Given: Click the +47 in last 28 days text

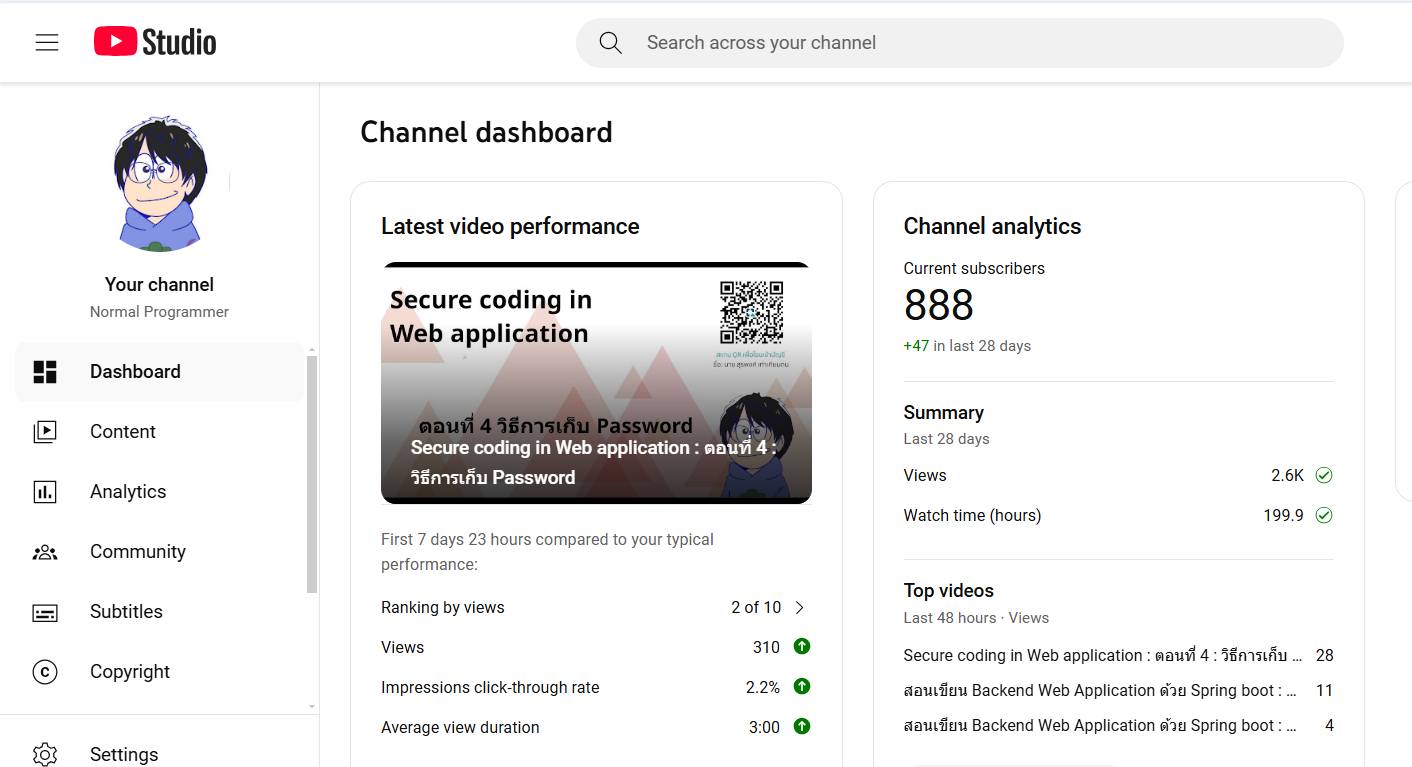Looking at the screenshot, I should pyautogui.click(x=967, y=346).
